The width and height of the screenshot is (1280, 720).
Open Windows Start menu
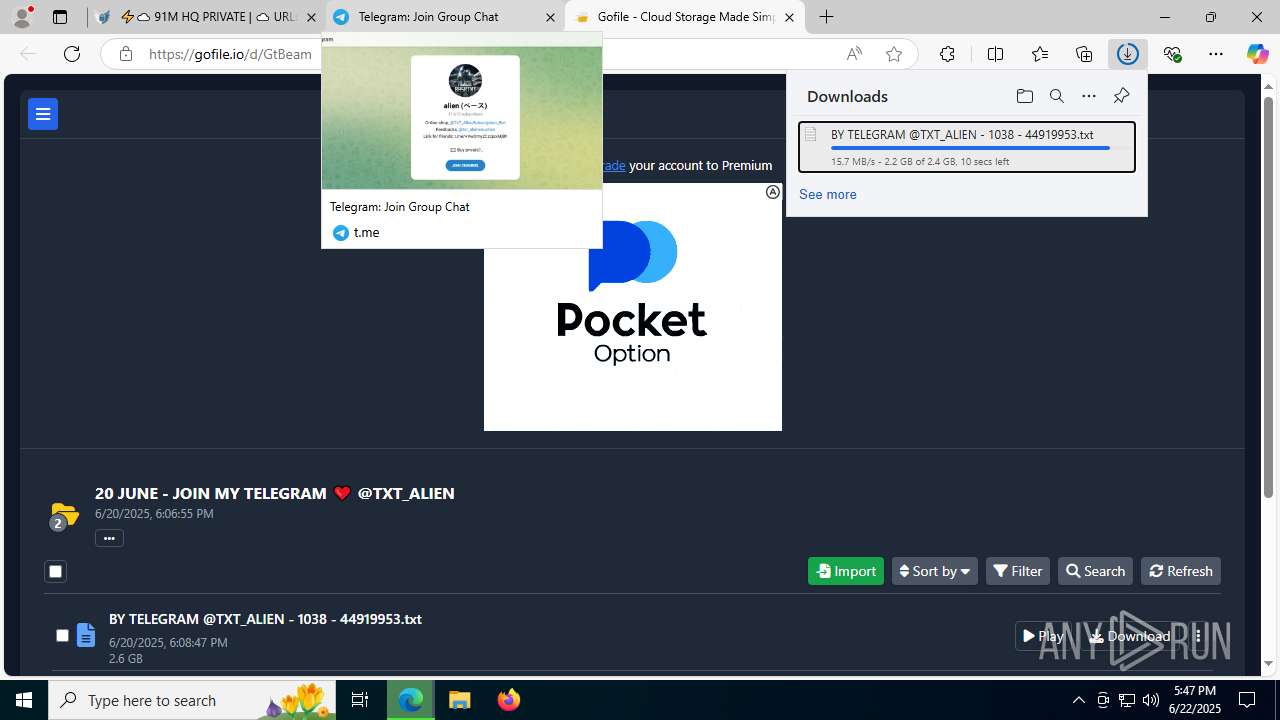(x=24, y=700)
